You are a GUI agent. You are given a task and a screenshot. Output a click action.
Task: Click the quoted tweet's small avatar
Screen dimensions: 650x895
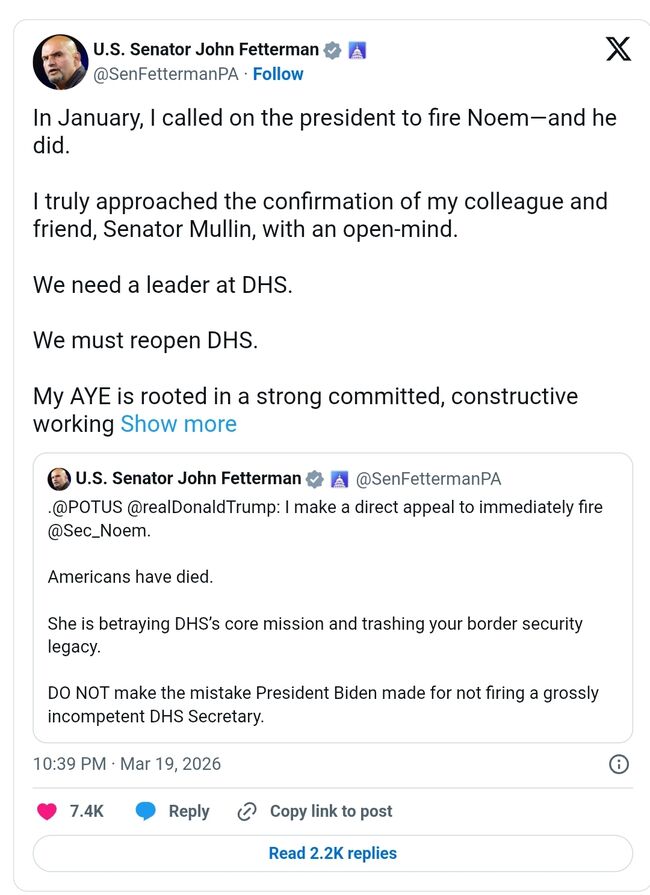(x=59, y=478)
